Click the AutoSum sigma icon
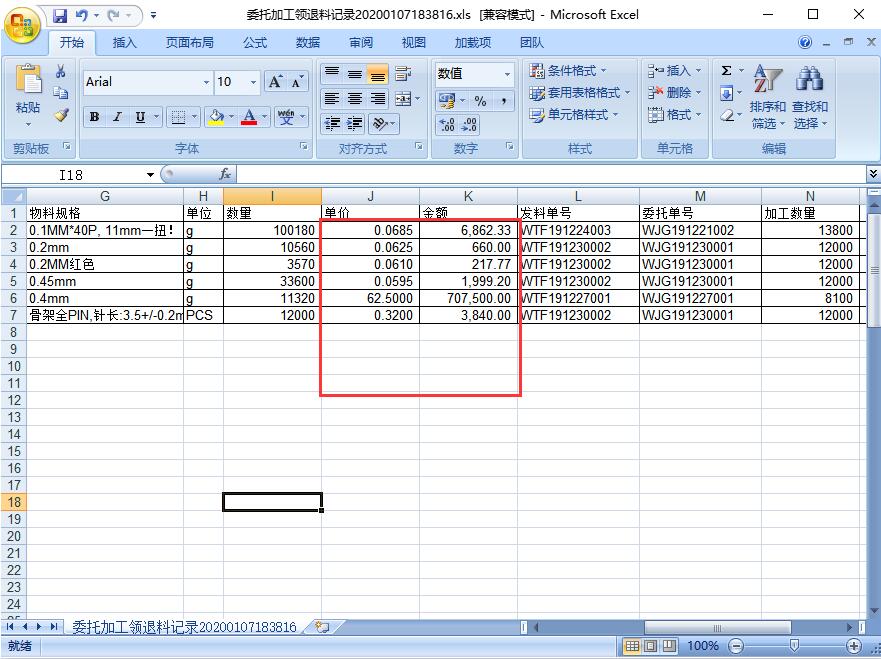881x659 pixels. [x=727, y=71]
